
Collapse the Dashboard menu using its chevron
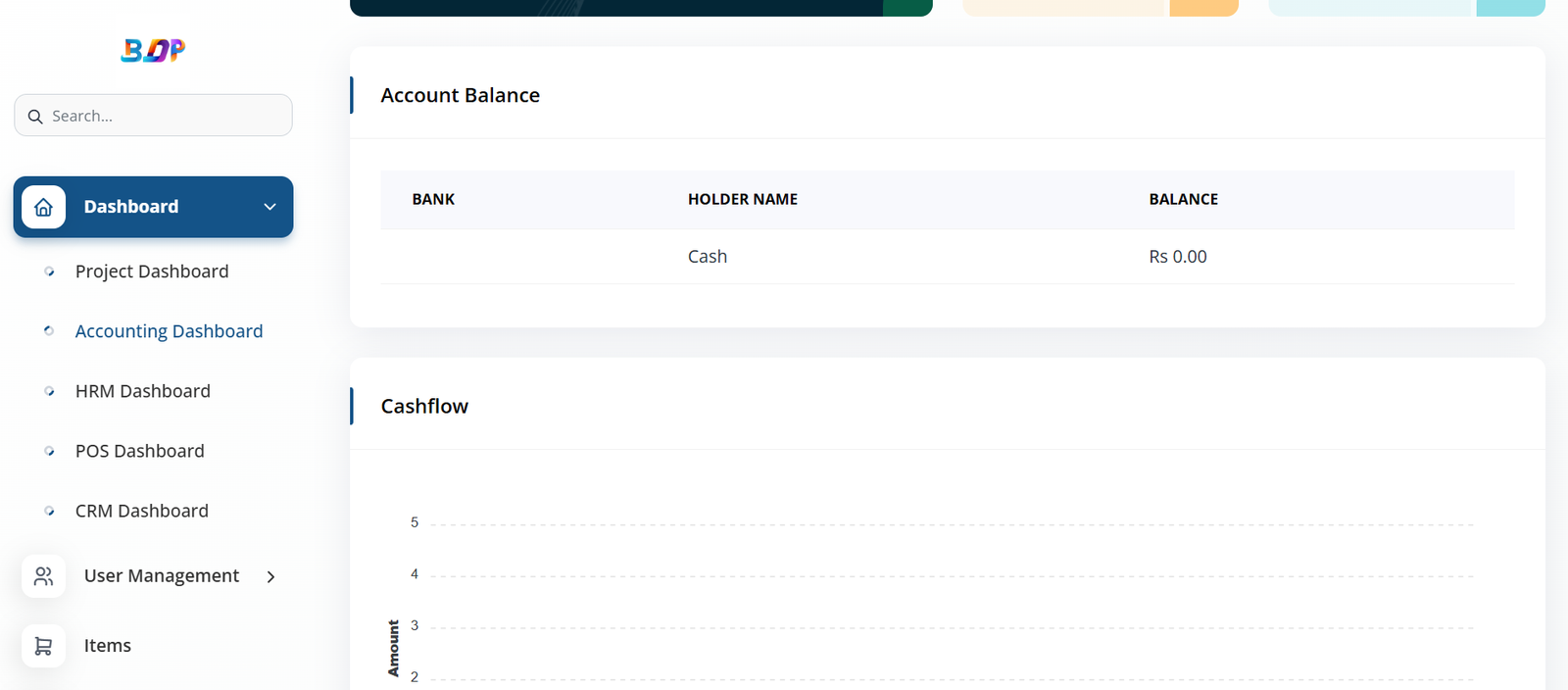(269, 207)
